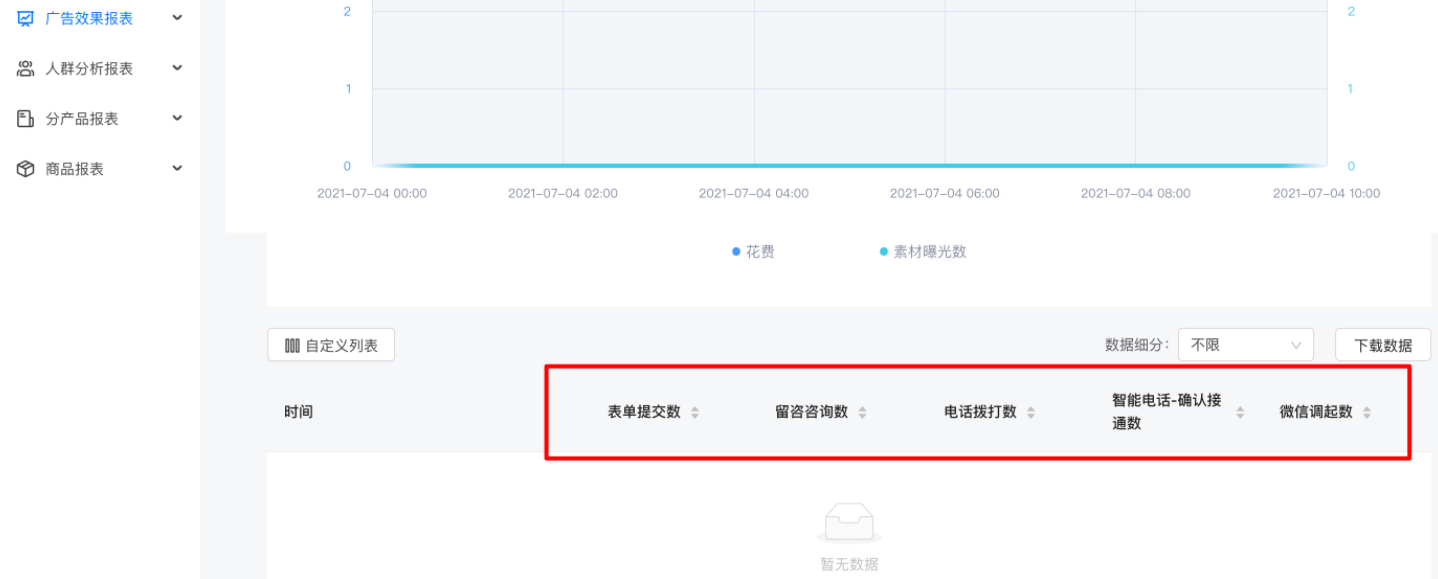Click the 下载数据 button
The height and width of the screenshot is (579, 1438).
[x=1383, y=344]
